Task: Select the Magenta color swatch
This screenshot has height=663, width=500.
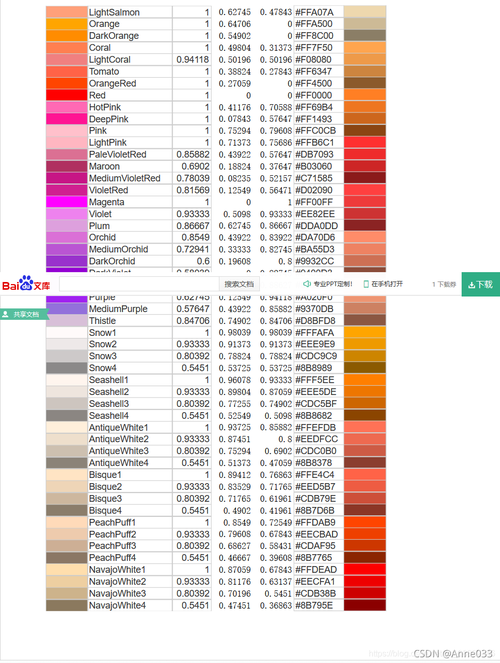Action: point(67,202)
